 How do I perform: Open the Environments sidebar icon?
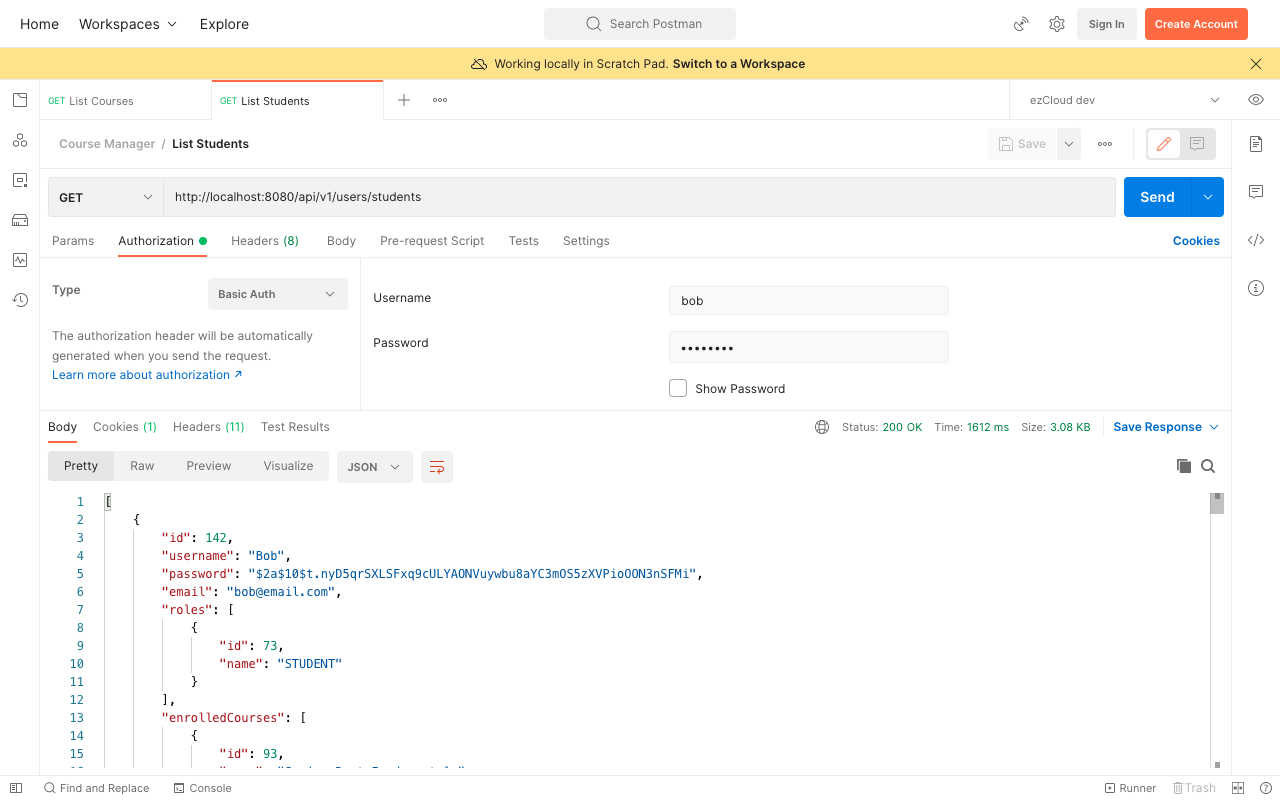coord(20,180)
